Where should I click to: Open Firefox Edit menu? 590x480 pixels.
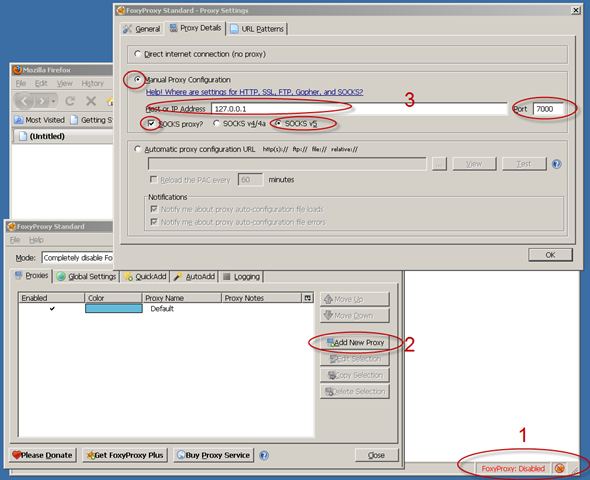pyautogui.click(x=41, y=83)
